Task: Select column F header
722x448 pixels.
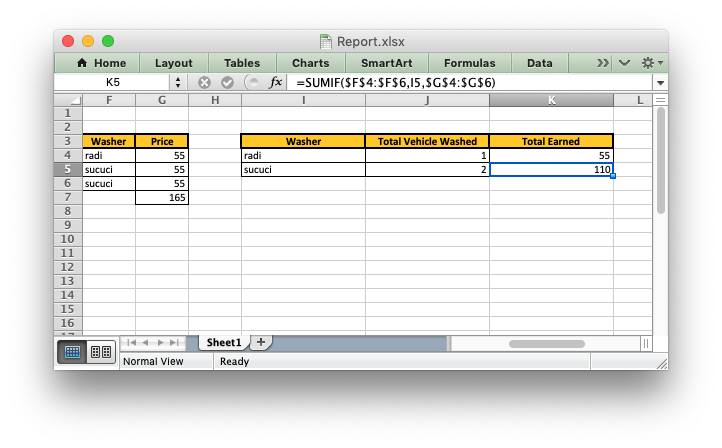Action: tap(109, 100)
